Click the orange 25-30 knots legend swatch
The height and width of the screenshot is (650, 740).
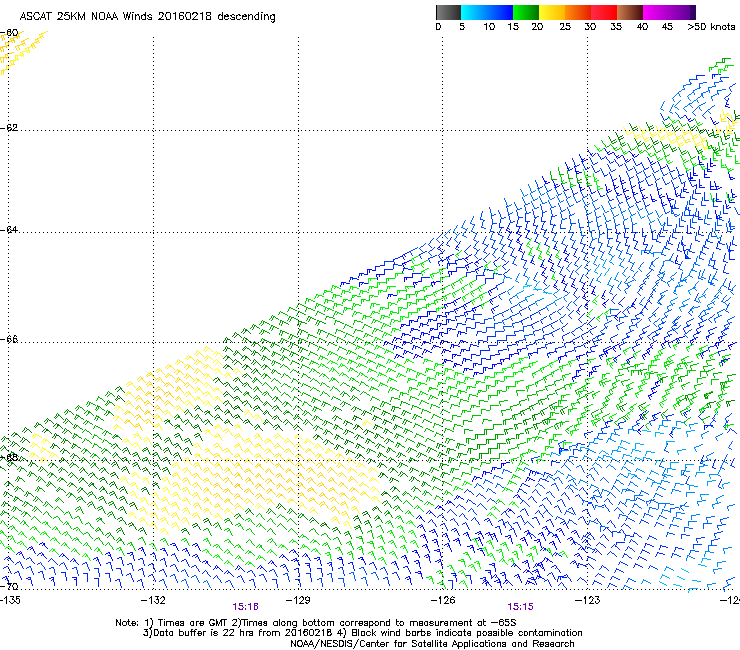click(x=578, y=12)
